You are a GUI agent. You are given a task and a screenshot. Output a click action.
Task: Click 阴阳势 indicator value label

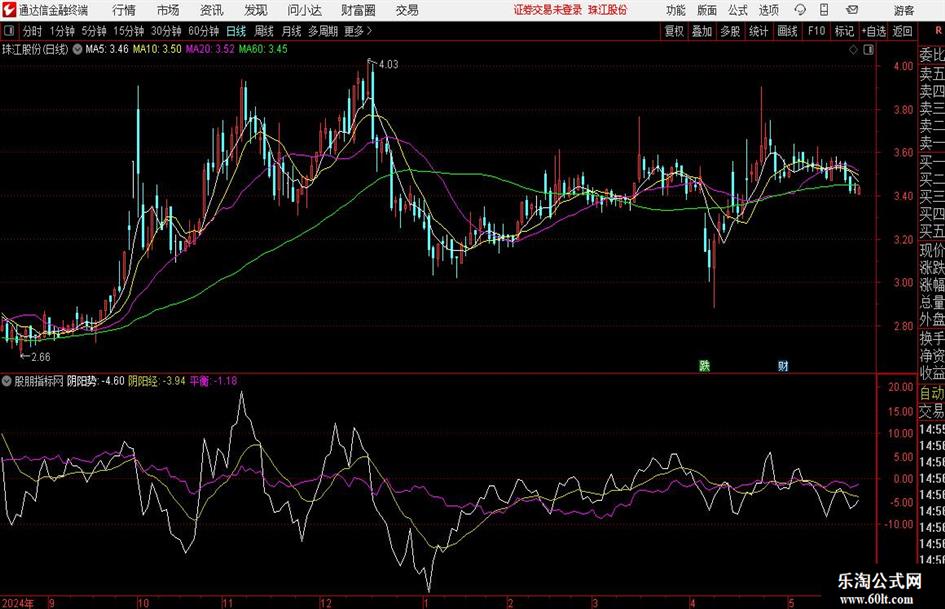coord(95,381)
